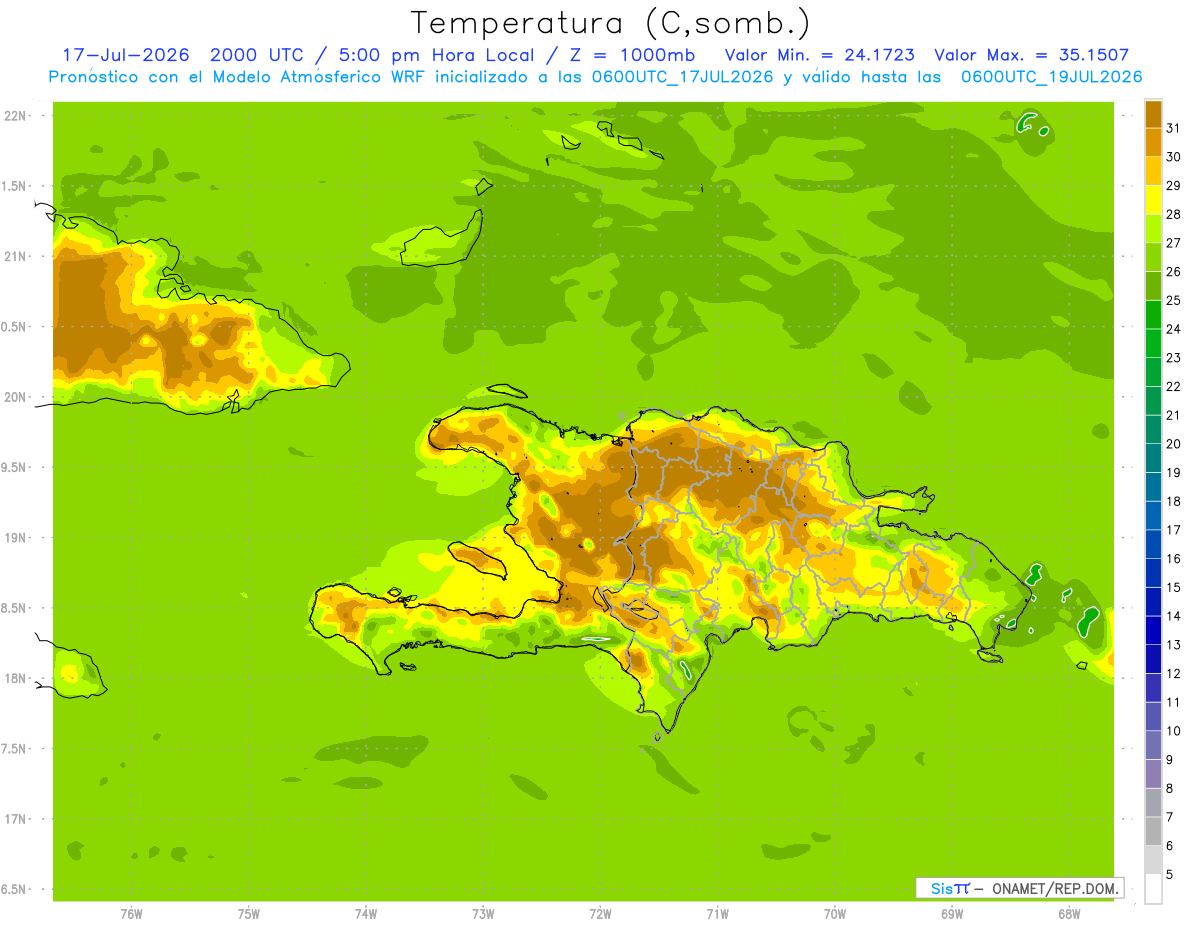This screenshot has width=1200, height=927.
Task: Click the '13' label on the color scale
Action: tap(1174, 645)
